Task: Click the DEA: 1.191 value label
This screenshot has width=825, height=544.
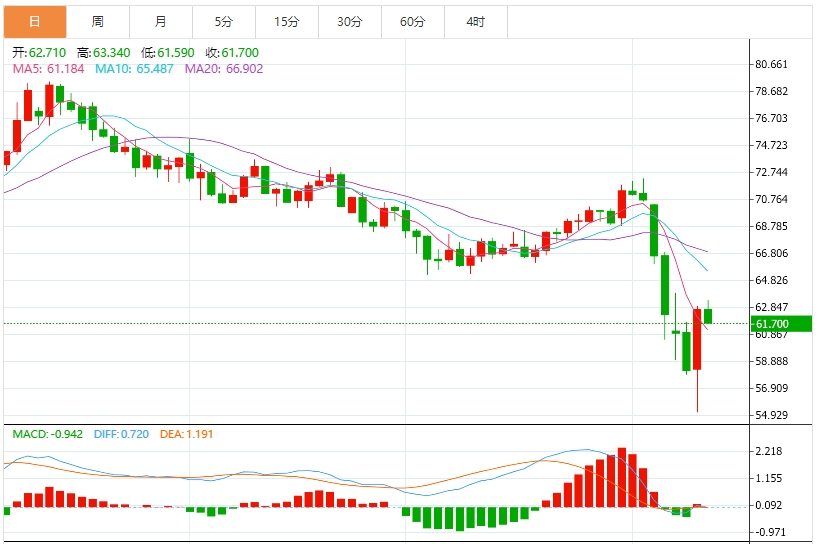Action: point(187,434)
